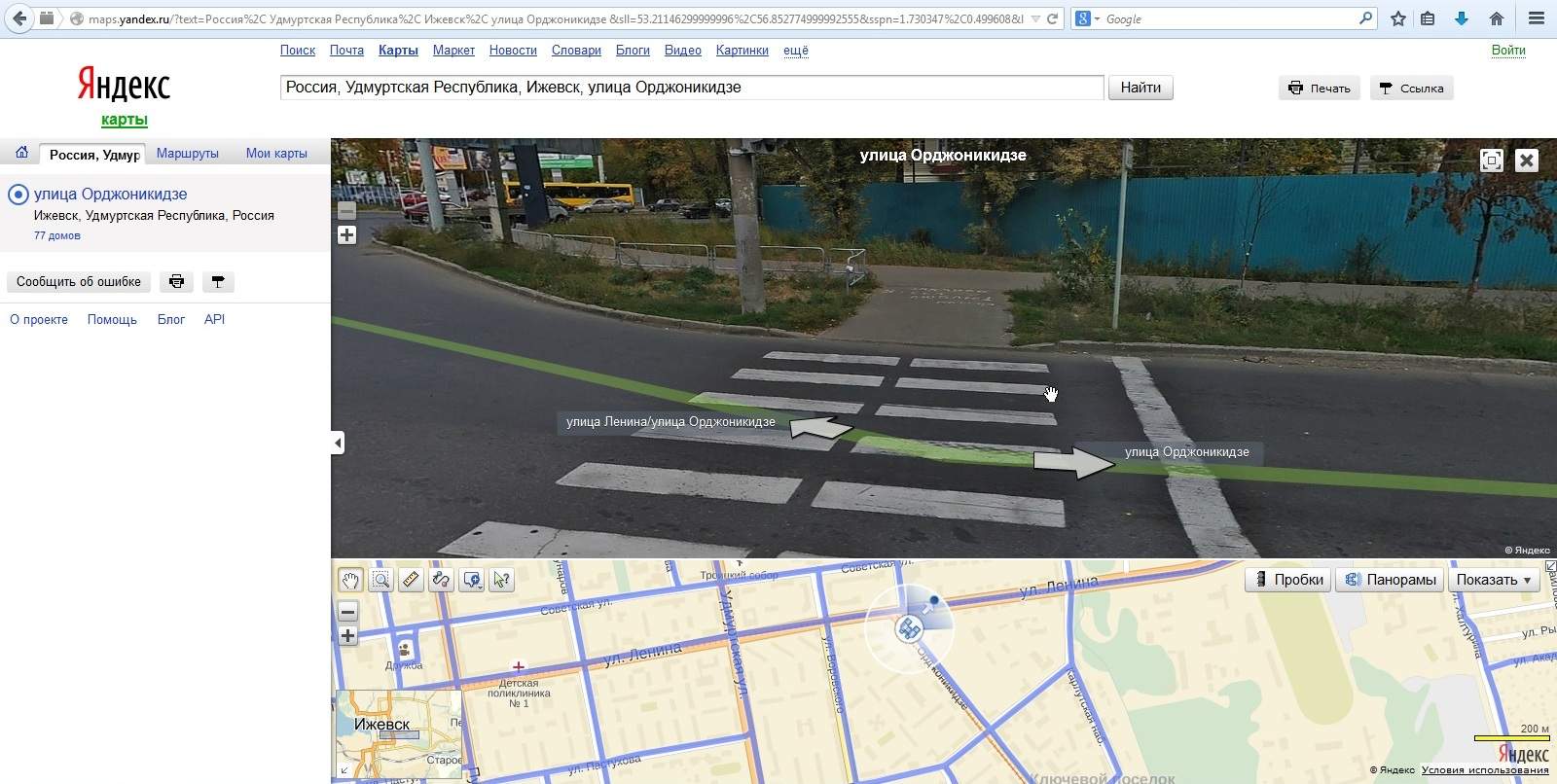Image resolution: width=1557 pixels, height=784 pixels.
Task: Click the home icon tab in sidebar
Action: point(21,153)
